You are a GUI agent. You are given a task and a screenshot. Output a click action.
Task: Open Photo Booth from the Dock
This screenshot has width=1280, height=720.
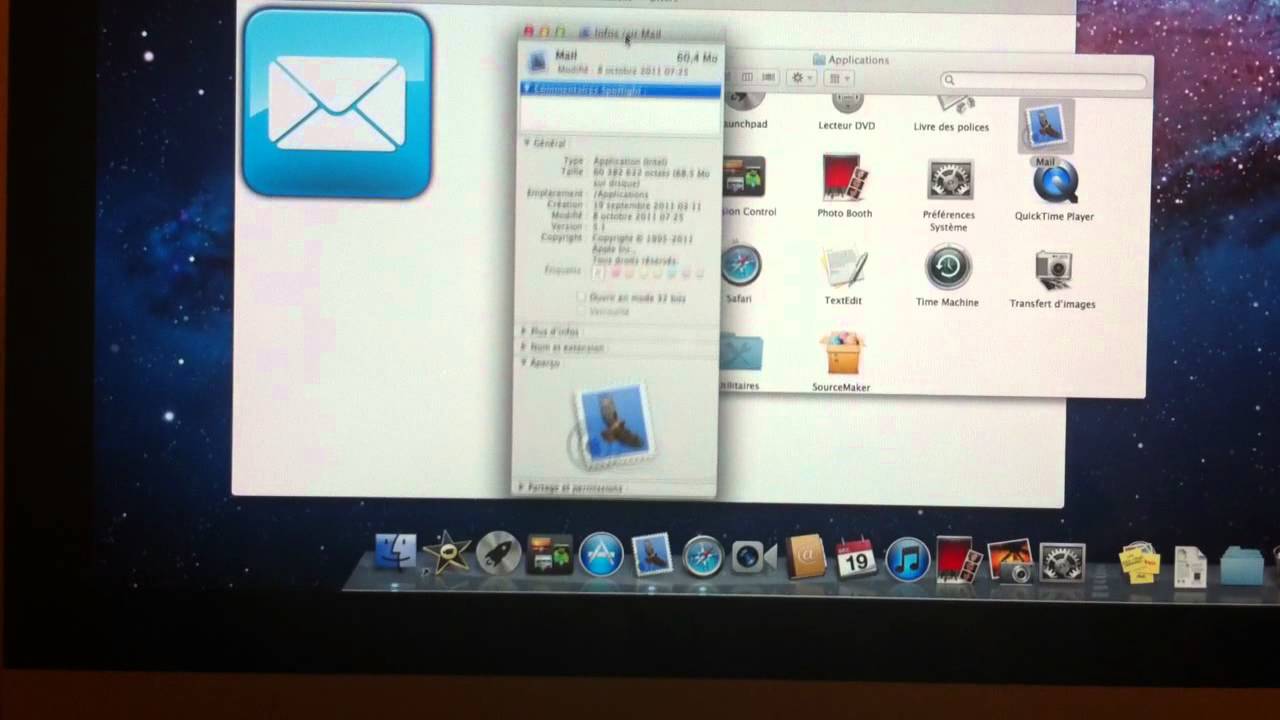(x=959, y=559)
